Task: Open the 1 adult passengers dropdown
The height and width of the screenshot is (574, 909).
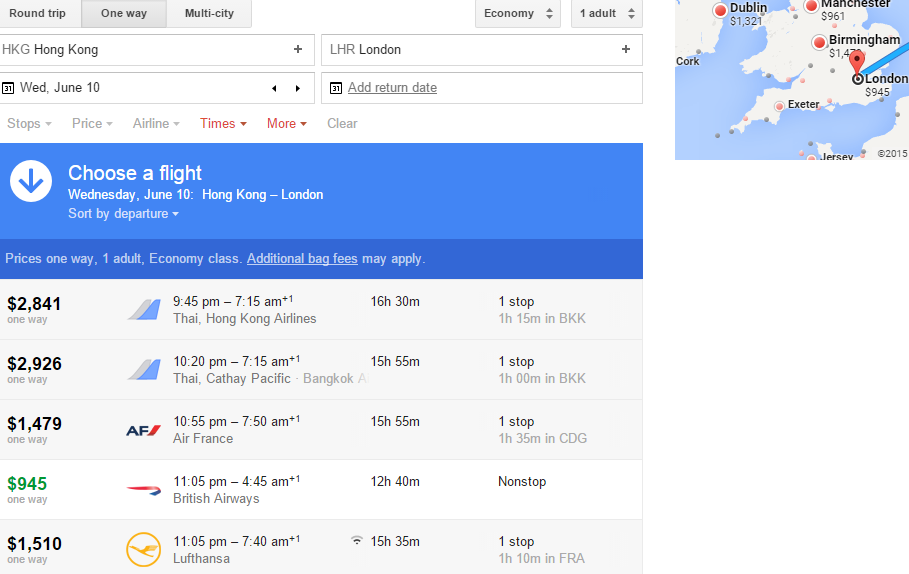Action: coord(607,13)
